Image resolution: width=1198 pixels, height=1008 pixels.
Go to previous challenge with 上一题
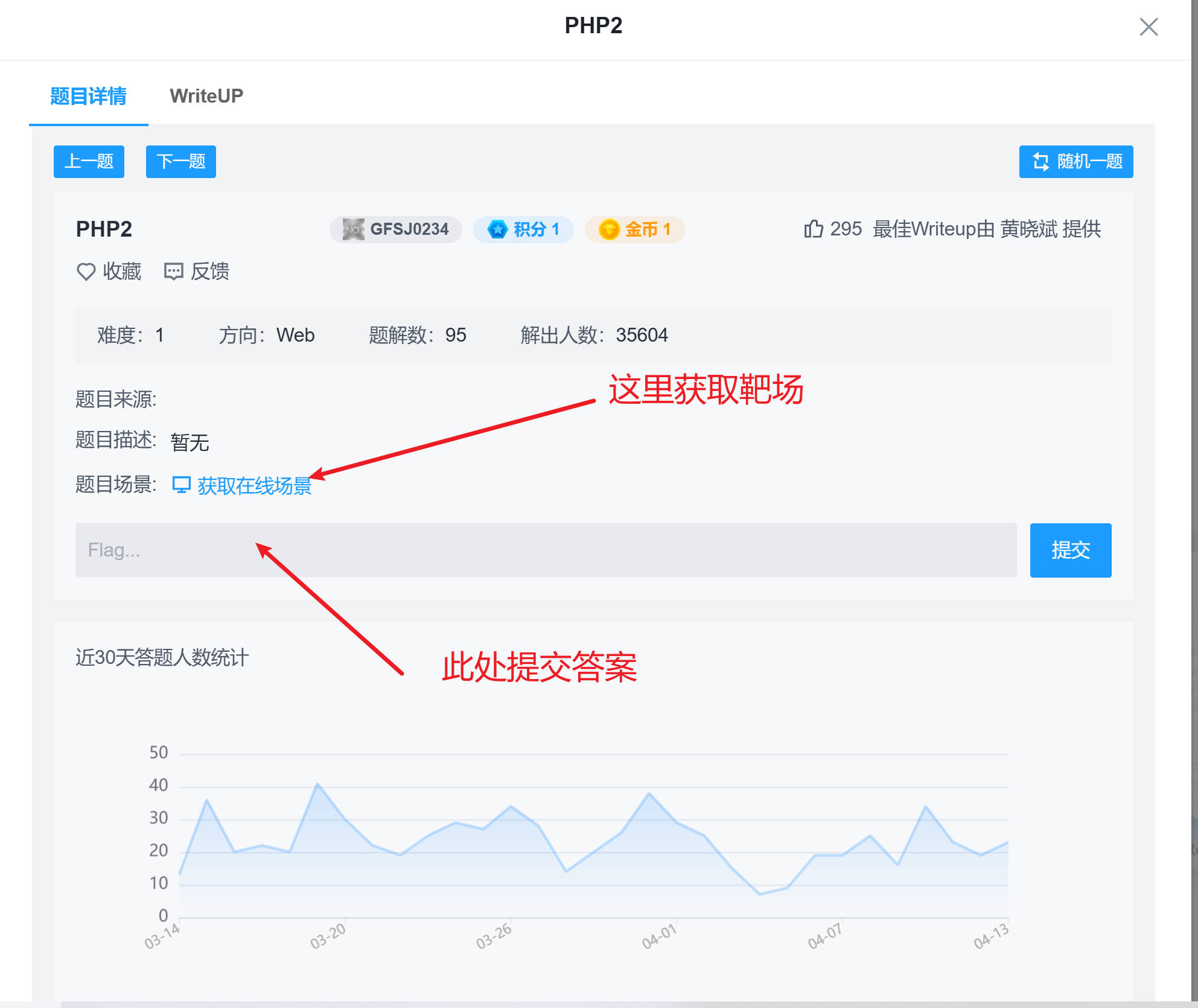[x=89, y=162]
